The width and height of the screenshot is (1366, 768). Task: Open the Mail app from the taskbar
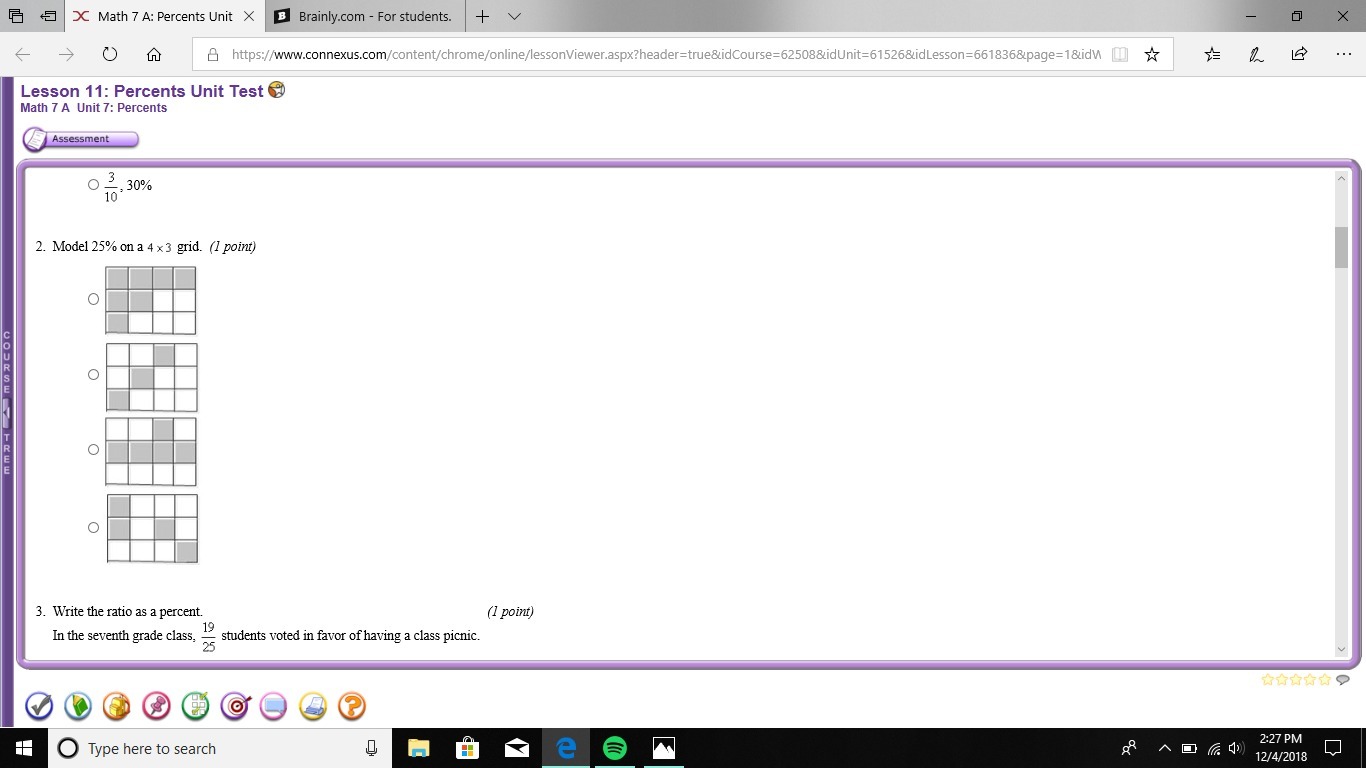[x=516, y=748]
